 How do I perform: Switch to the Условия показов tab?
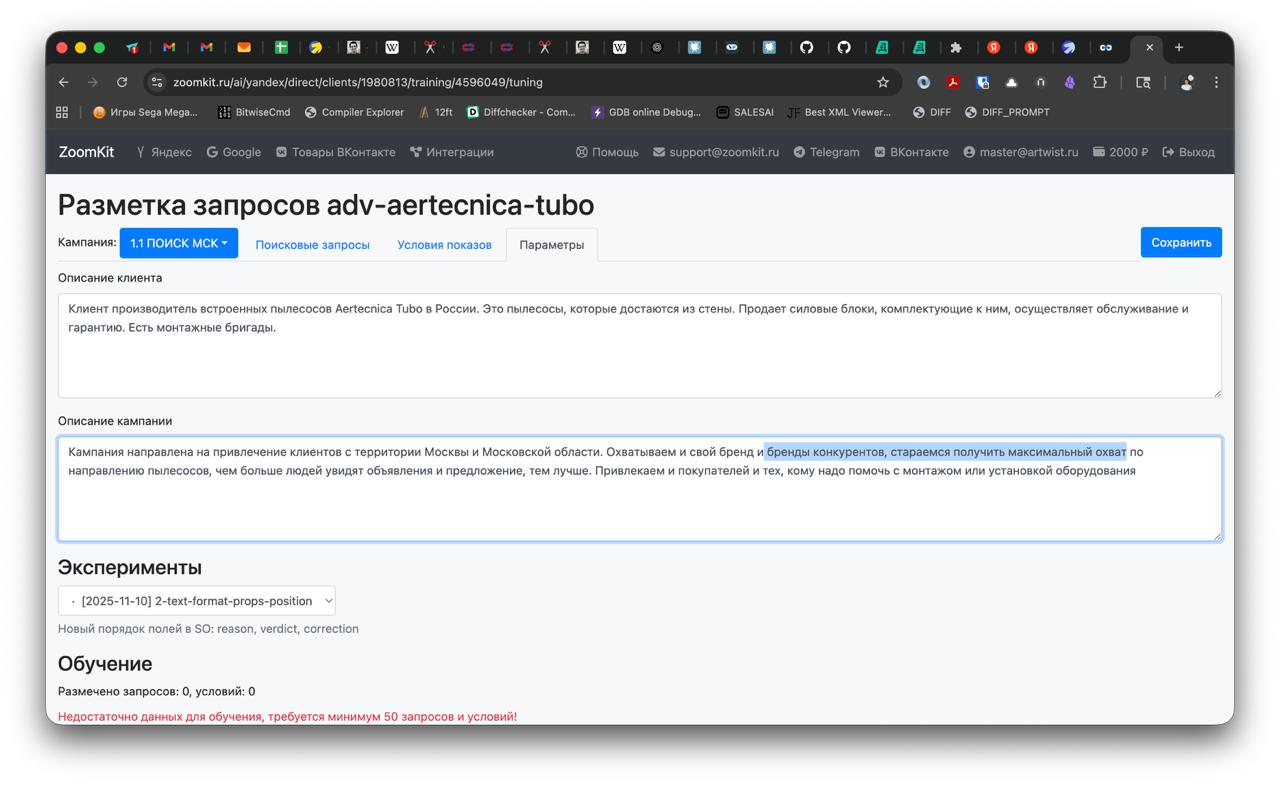pos(444,244)
